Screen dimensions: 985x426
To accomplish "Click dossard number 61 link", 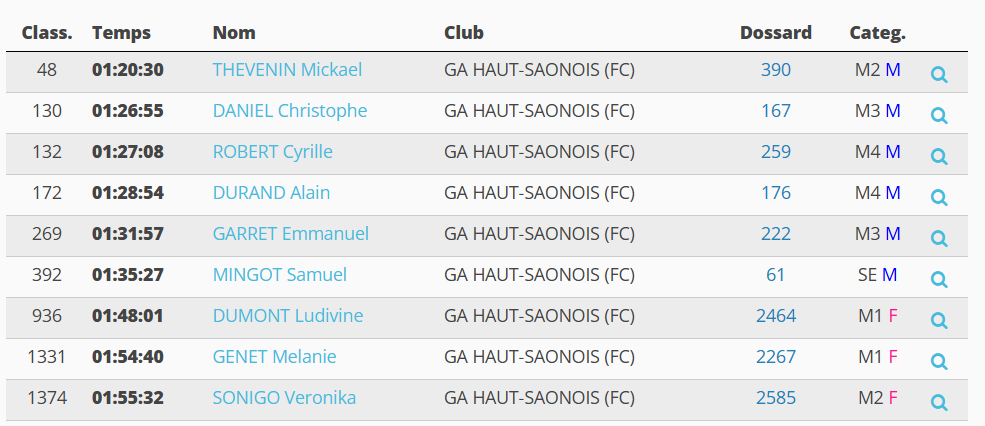I will 776,275.
